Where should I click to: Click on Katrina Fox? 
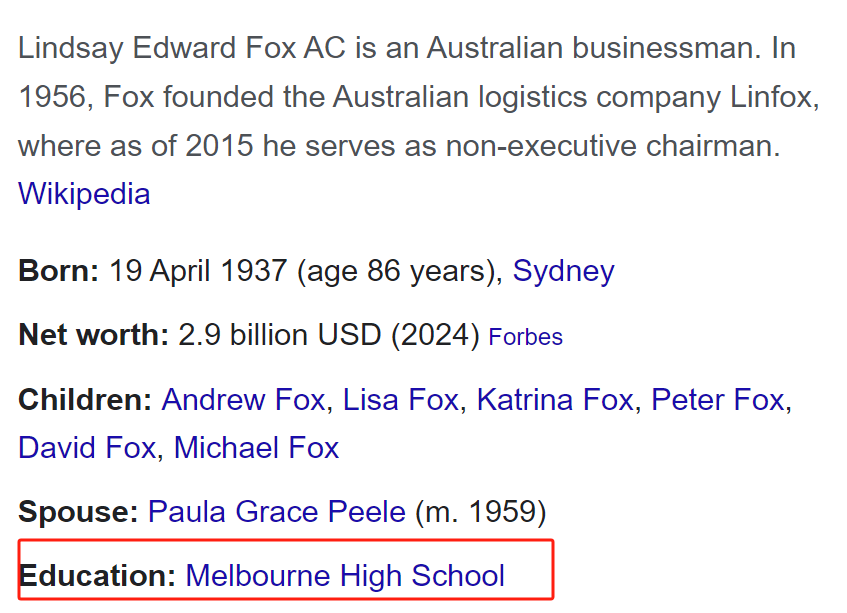pos(554,401)
